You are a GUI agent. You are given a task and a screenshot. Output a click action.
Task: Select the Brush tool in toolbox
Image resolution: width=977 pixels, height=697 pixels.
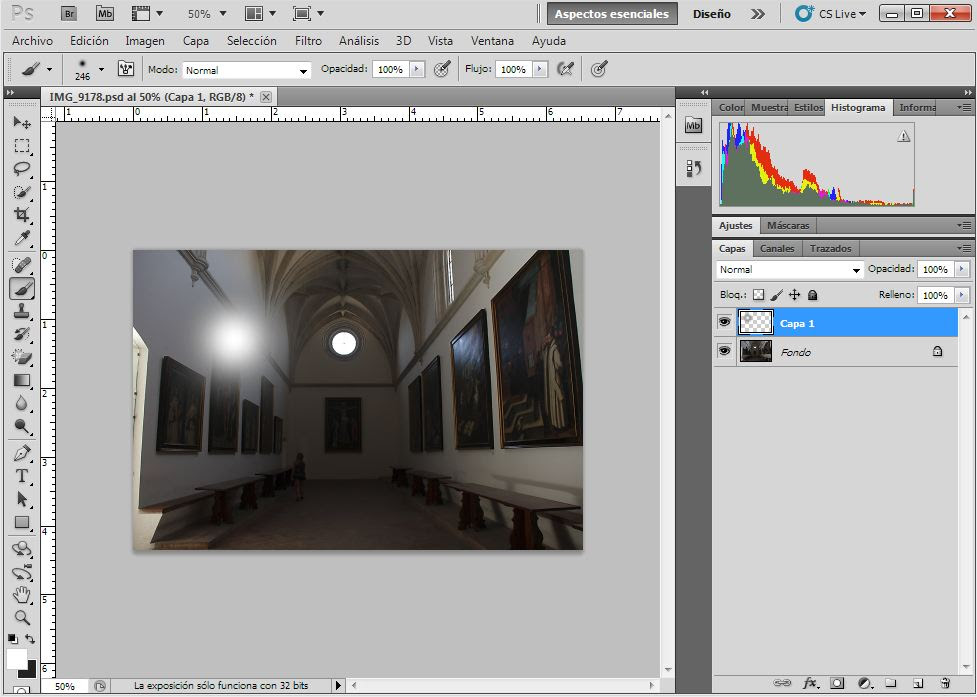(22, 288)
